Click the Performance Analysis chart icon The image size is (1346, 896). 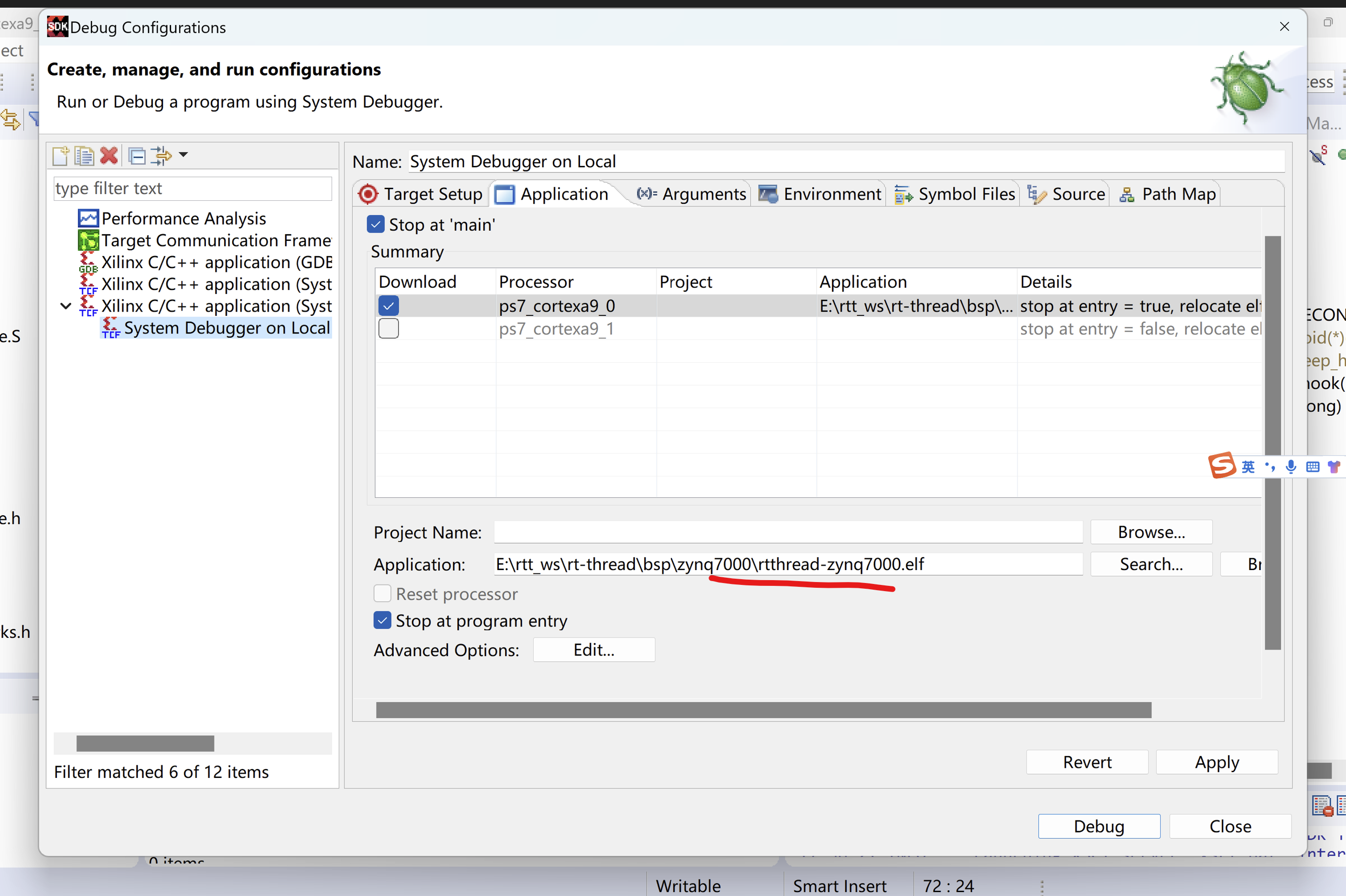pyautogui.click(x=88, y=218)
